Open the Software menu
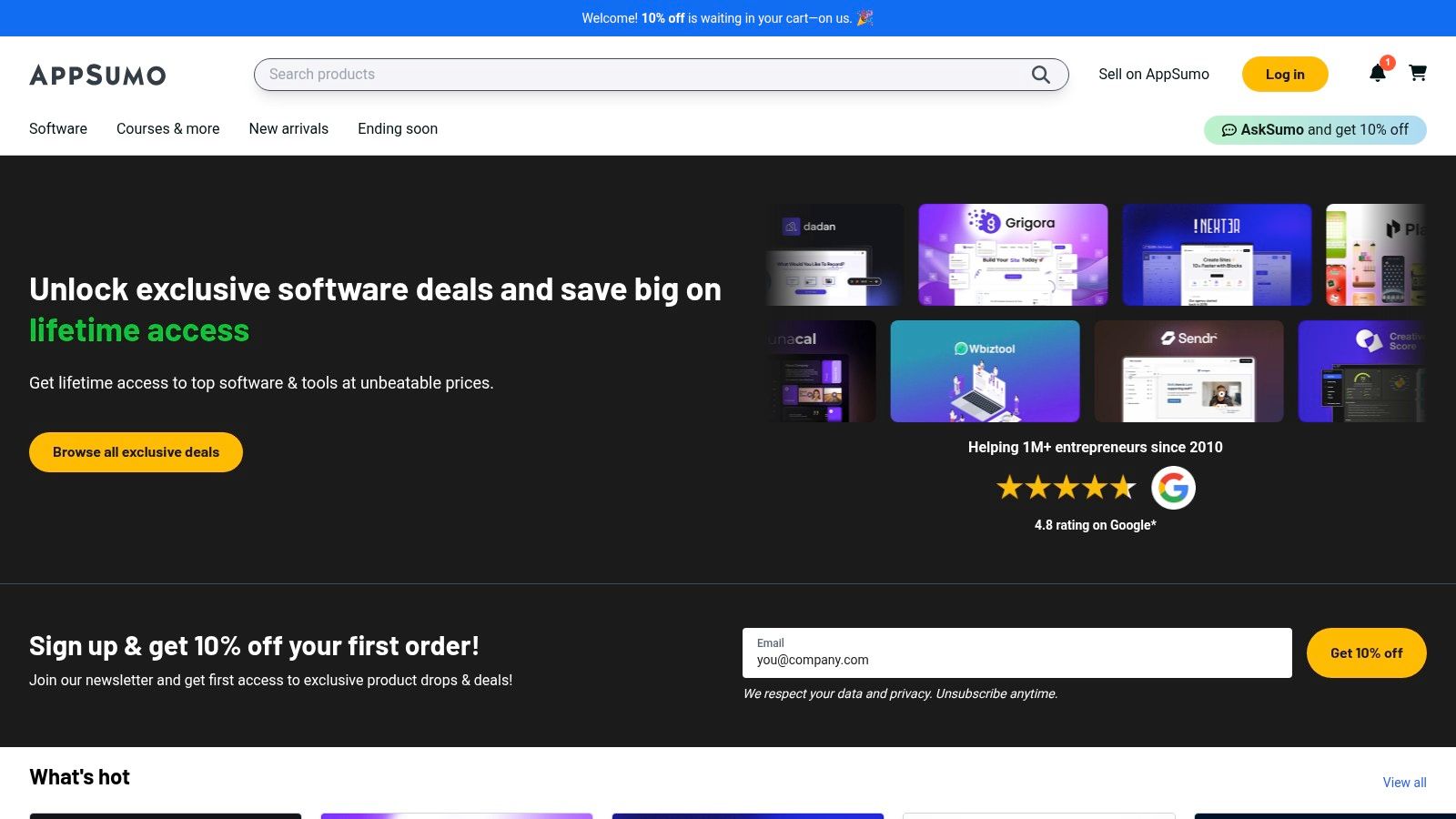Image resolution: width=1456 pixels, height=819 pixels. pyautogui.click(x=58, y=128)
